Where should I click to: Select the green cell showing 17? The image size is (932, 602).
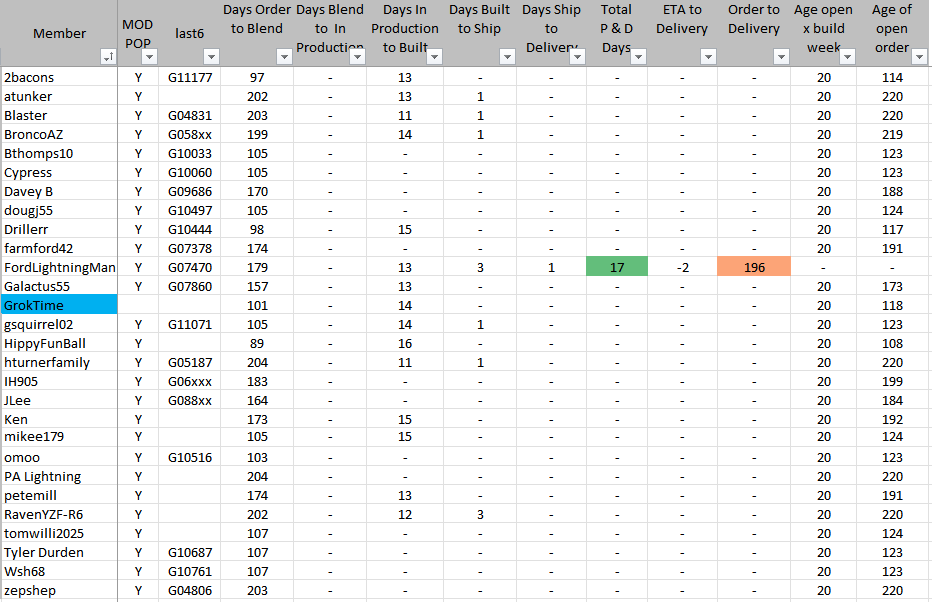pyautogui.click(x=617, y=267)
